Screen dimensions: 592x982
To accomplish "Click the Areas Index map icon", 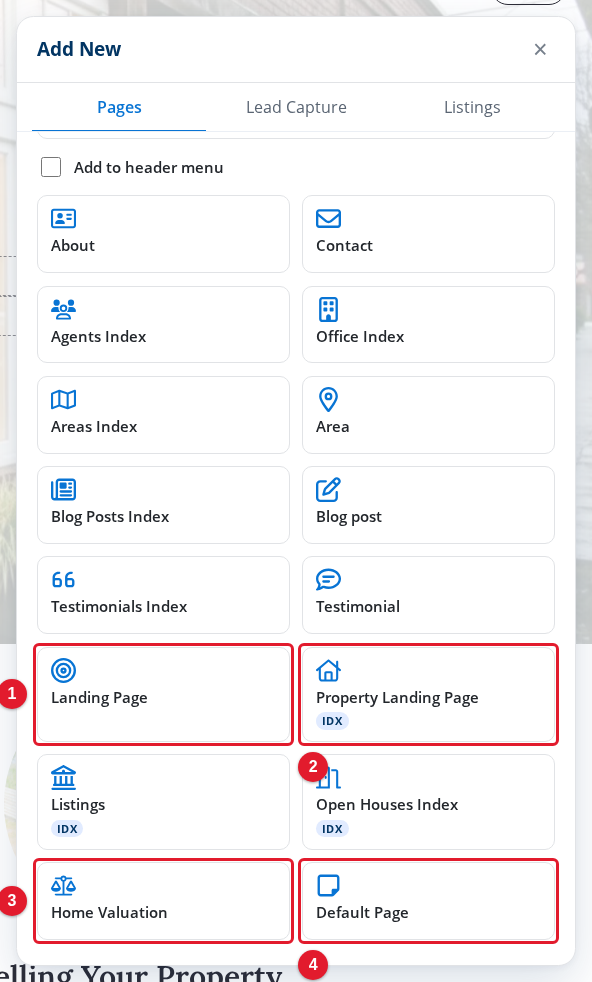I will [63, 400].
